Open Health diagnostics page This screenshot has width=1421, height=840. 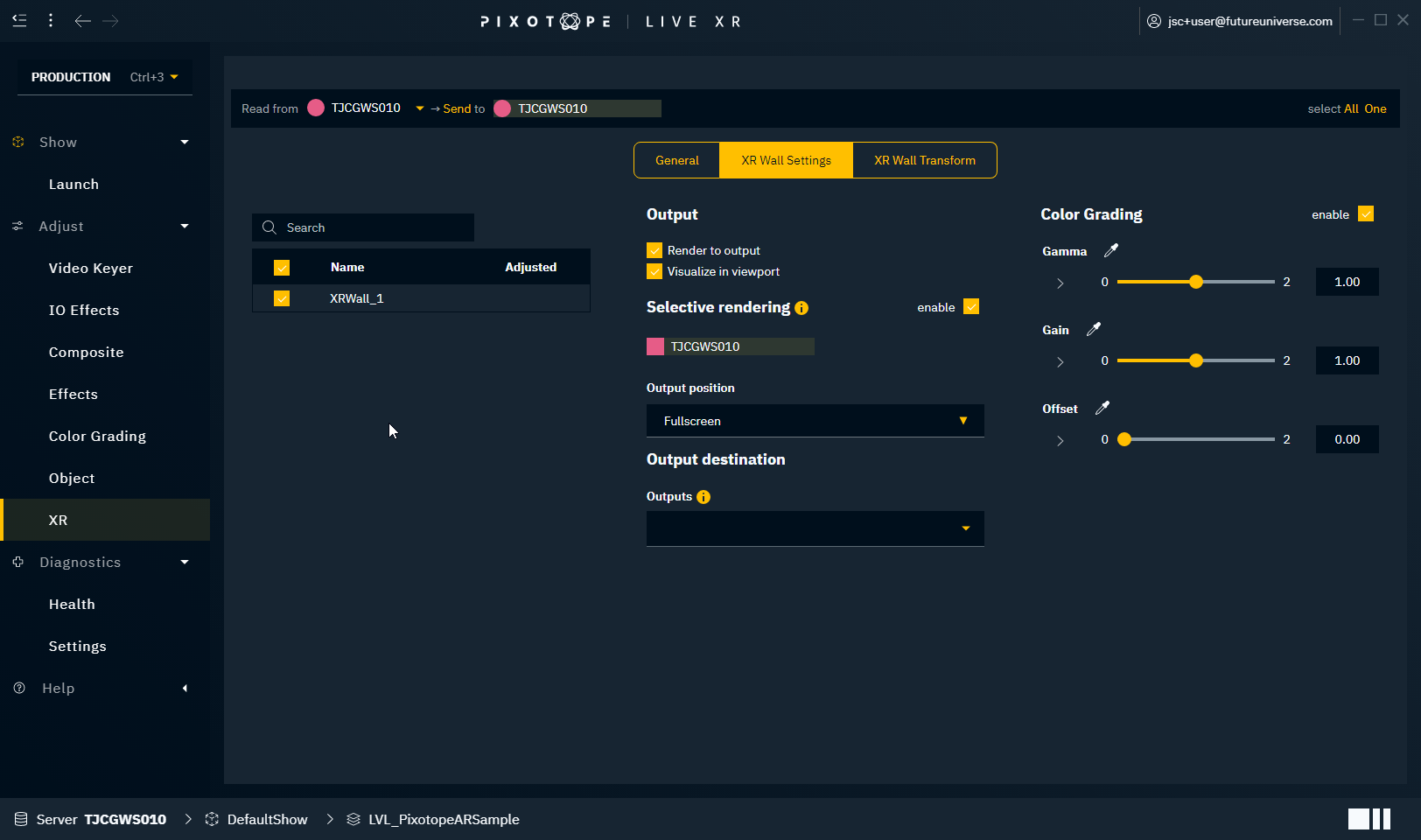click(x=72, y=604)
